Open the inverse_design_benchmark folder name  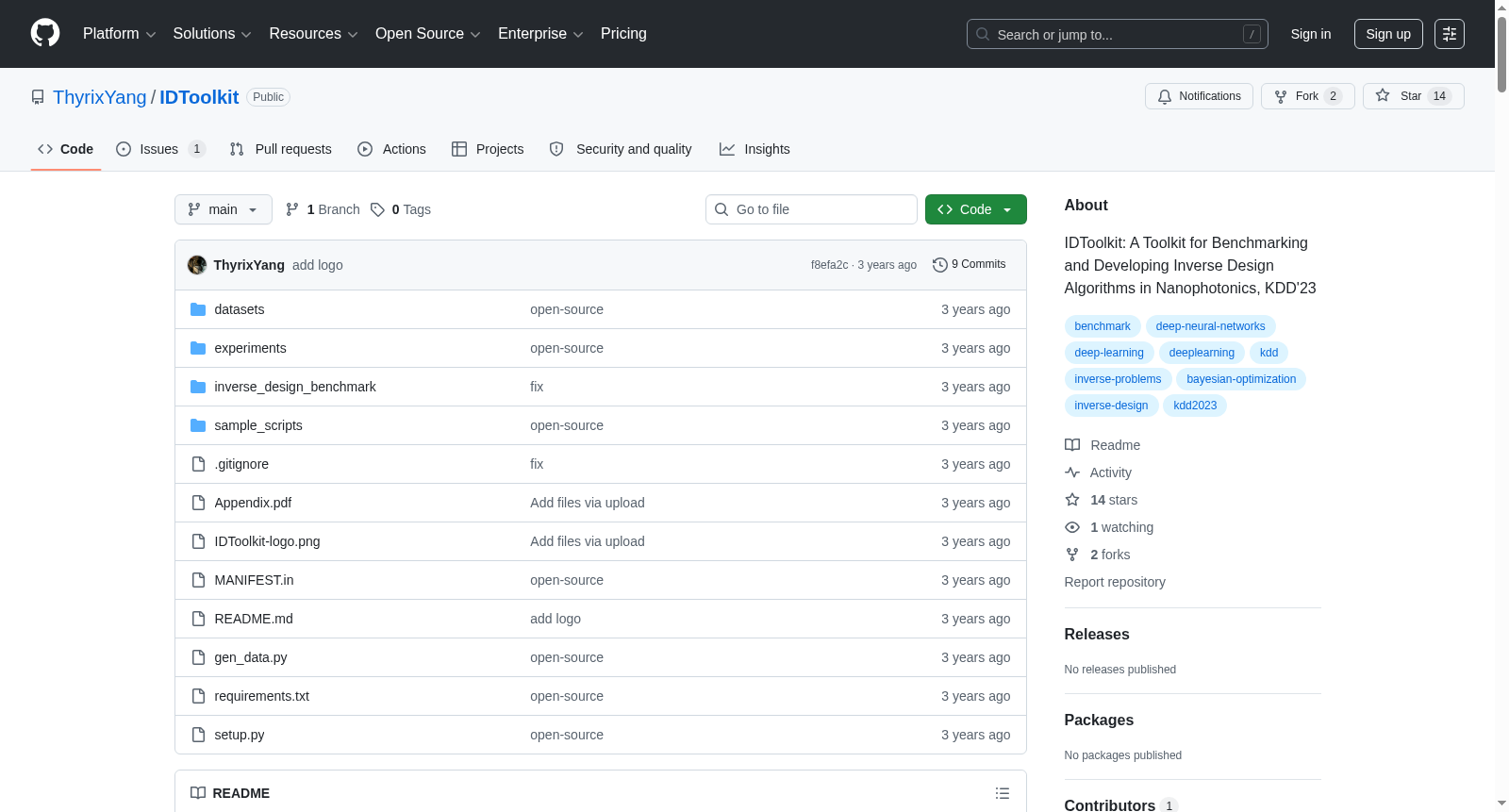295,387
